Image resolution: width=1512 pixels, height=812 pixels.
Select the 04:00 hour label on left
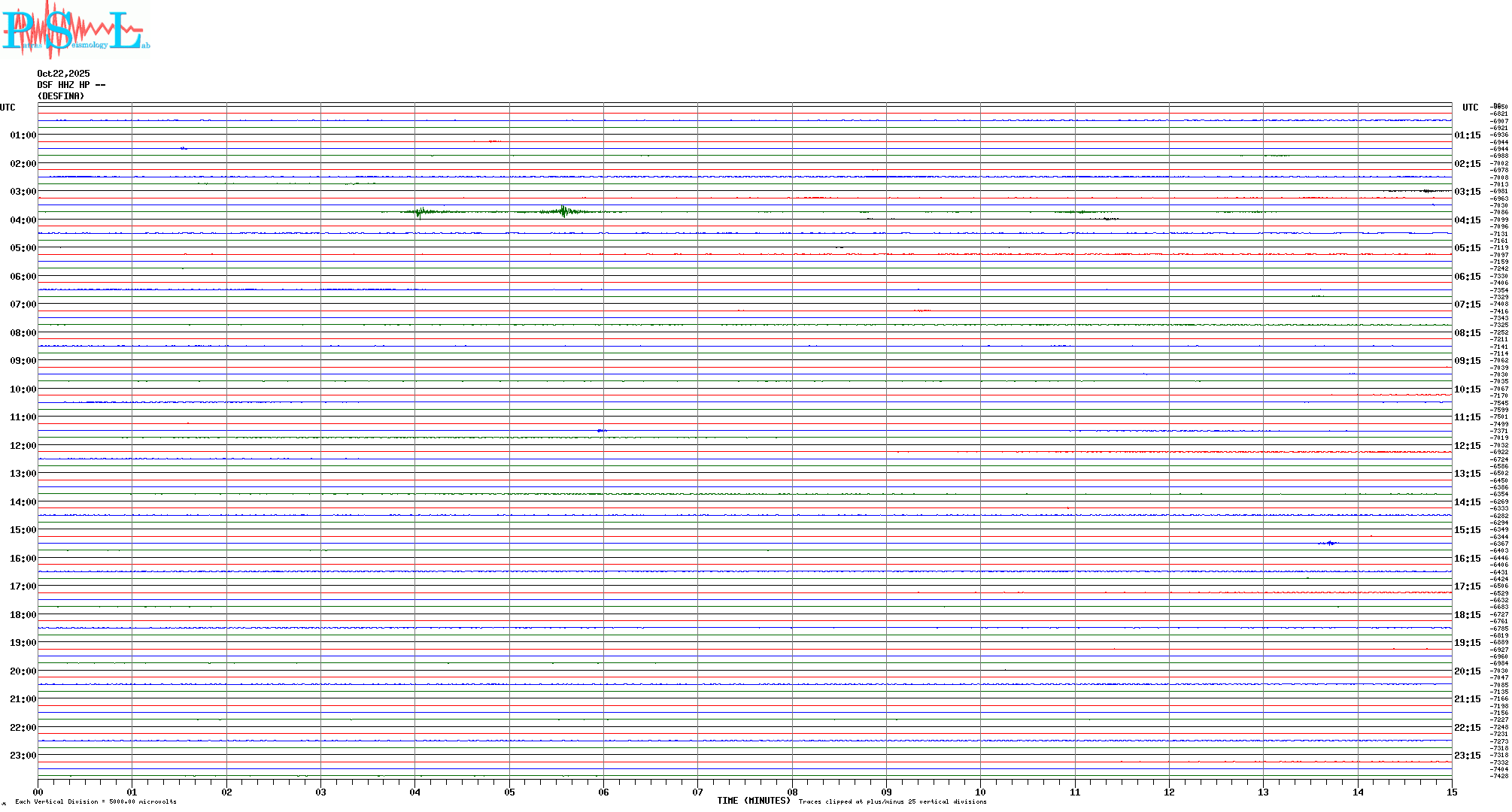pos(23,220)
